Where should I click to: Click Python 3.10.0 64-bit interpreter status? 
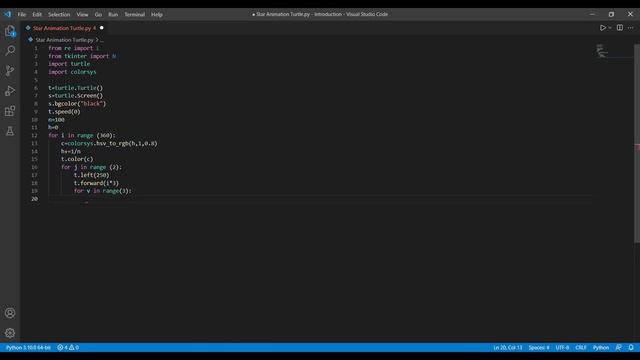click(x=28, y=348)
